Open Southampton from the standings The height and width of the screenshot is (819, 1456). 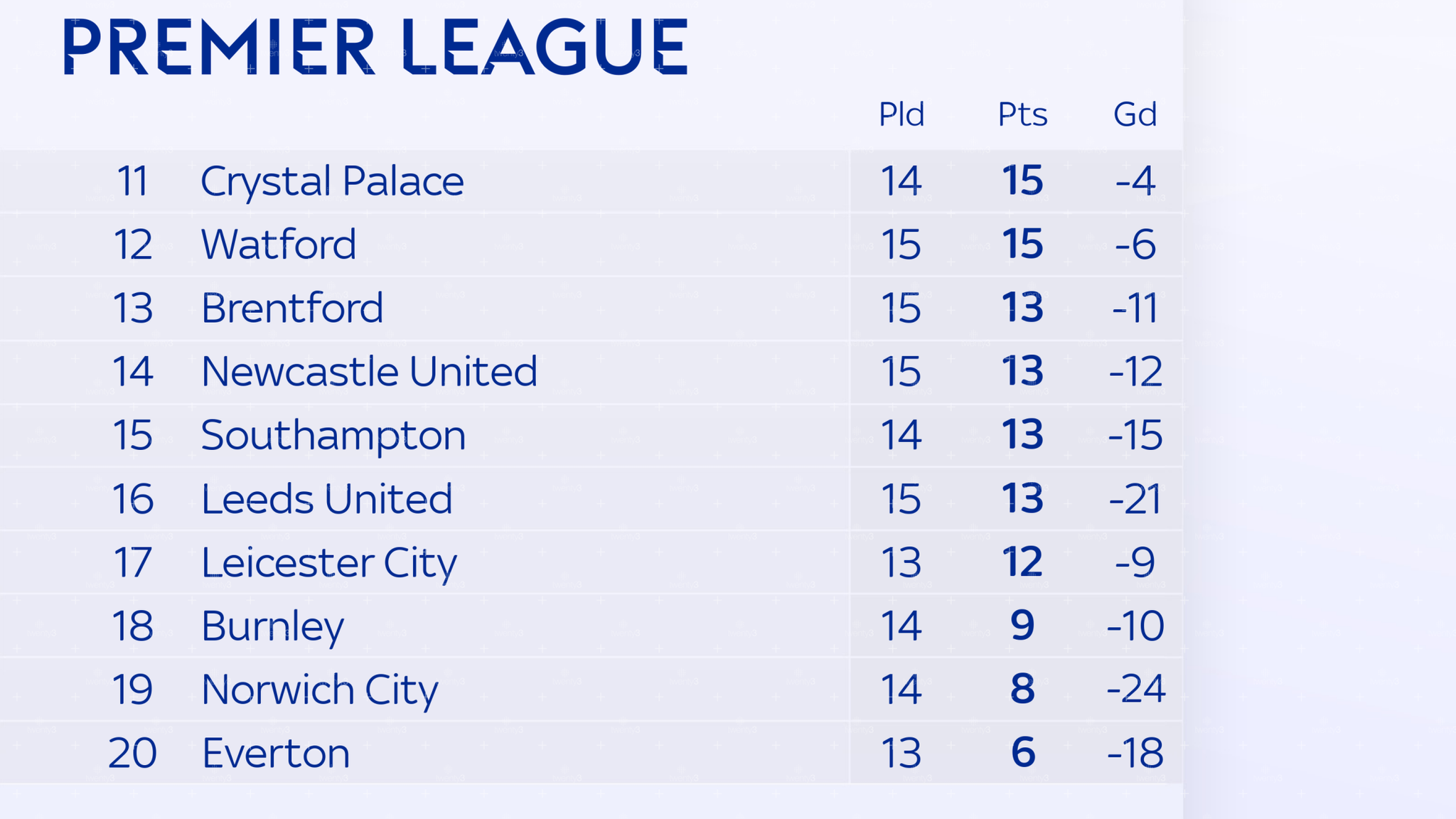[x=333, y=435]
